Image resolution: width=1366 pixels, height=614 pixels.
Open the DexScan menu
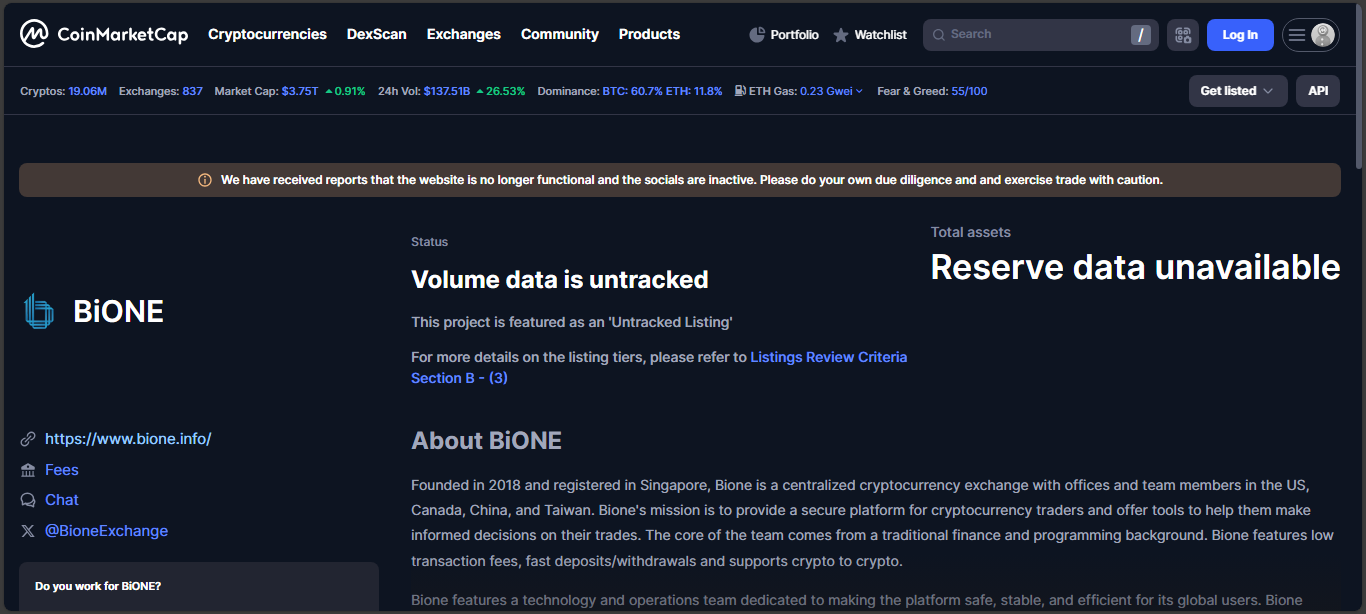[377, 34]
